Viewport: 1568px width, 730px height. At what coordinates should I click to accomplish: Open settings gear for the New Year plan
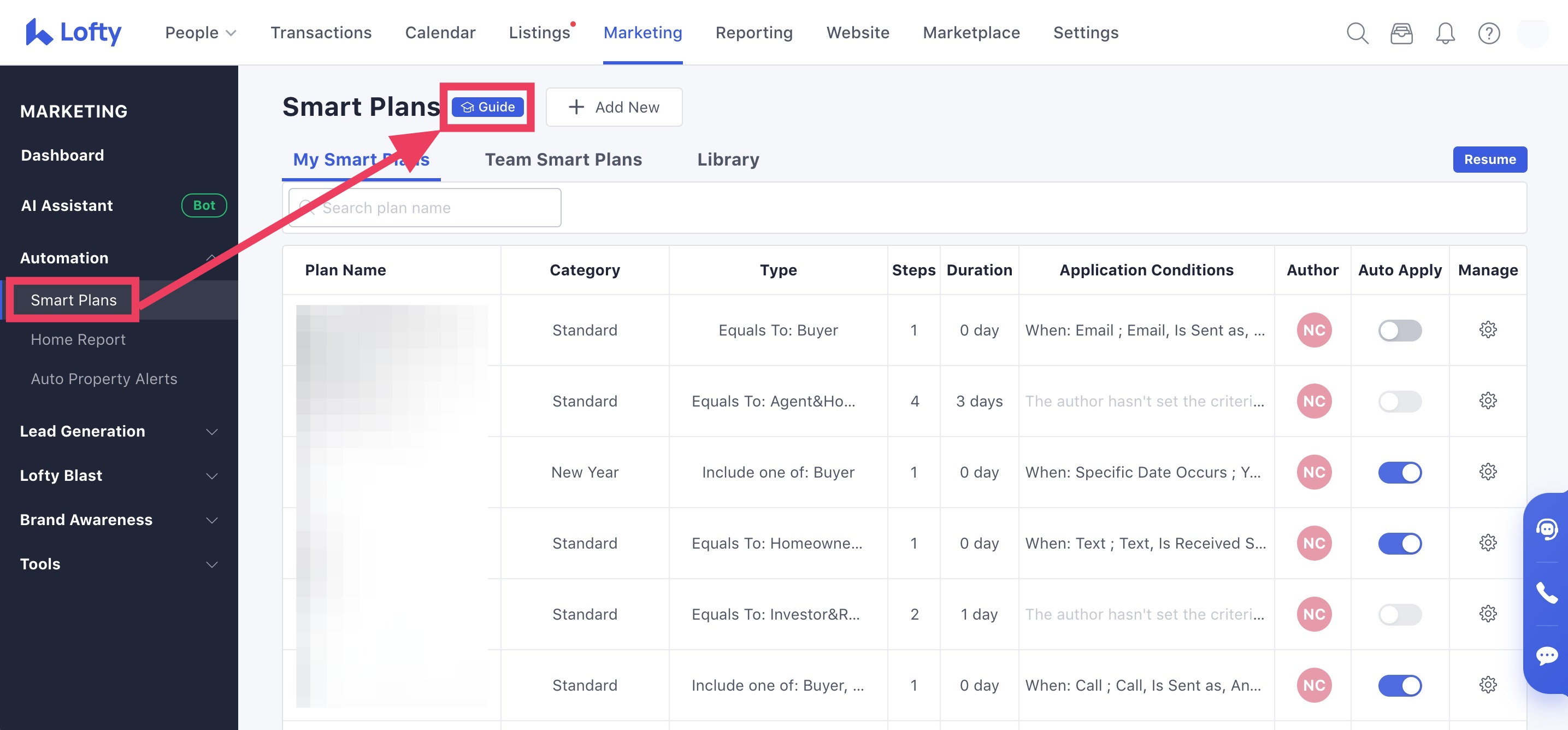1488,472
